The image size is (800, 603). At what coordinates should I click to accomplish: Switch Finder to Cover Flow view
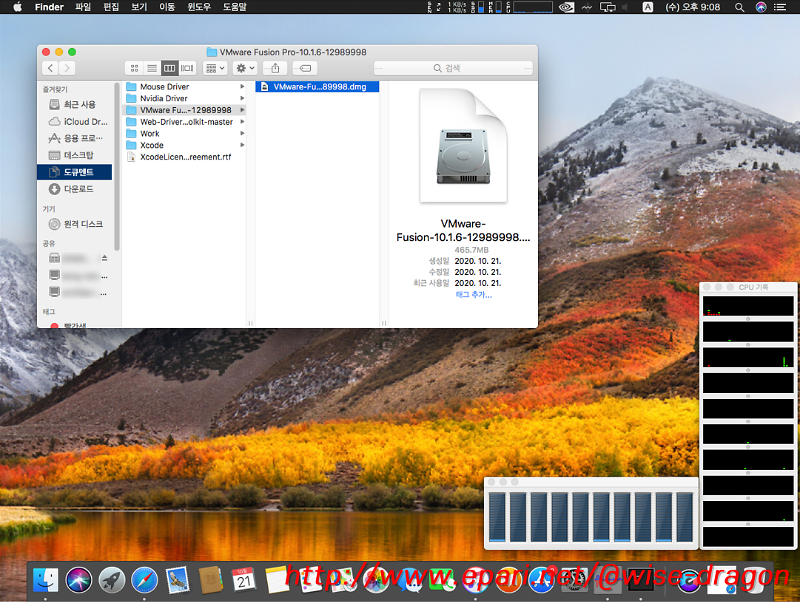point(187,68)
